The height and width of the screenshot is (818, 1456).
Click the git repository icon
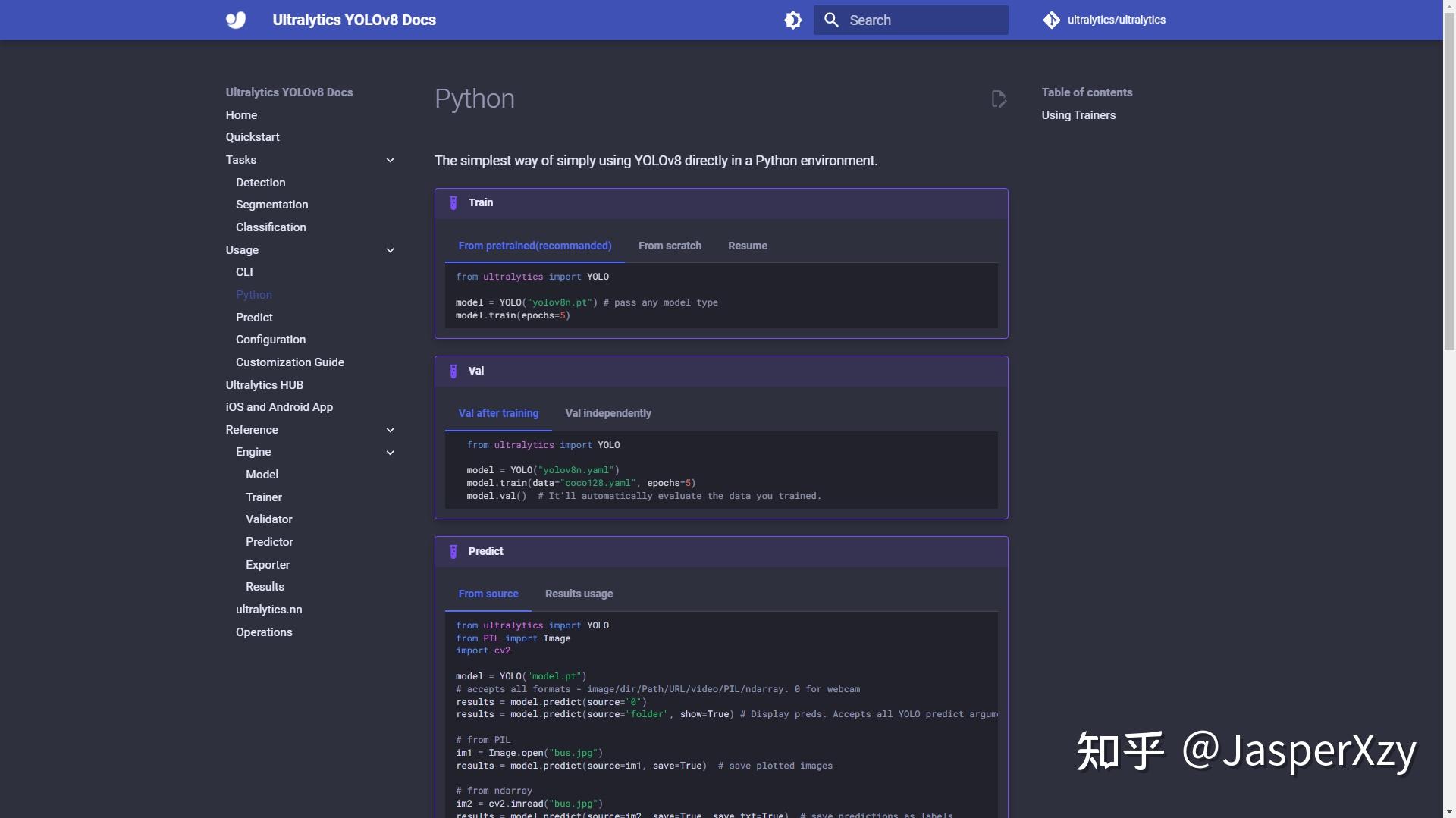click(1051, 20)
